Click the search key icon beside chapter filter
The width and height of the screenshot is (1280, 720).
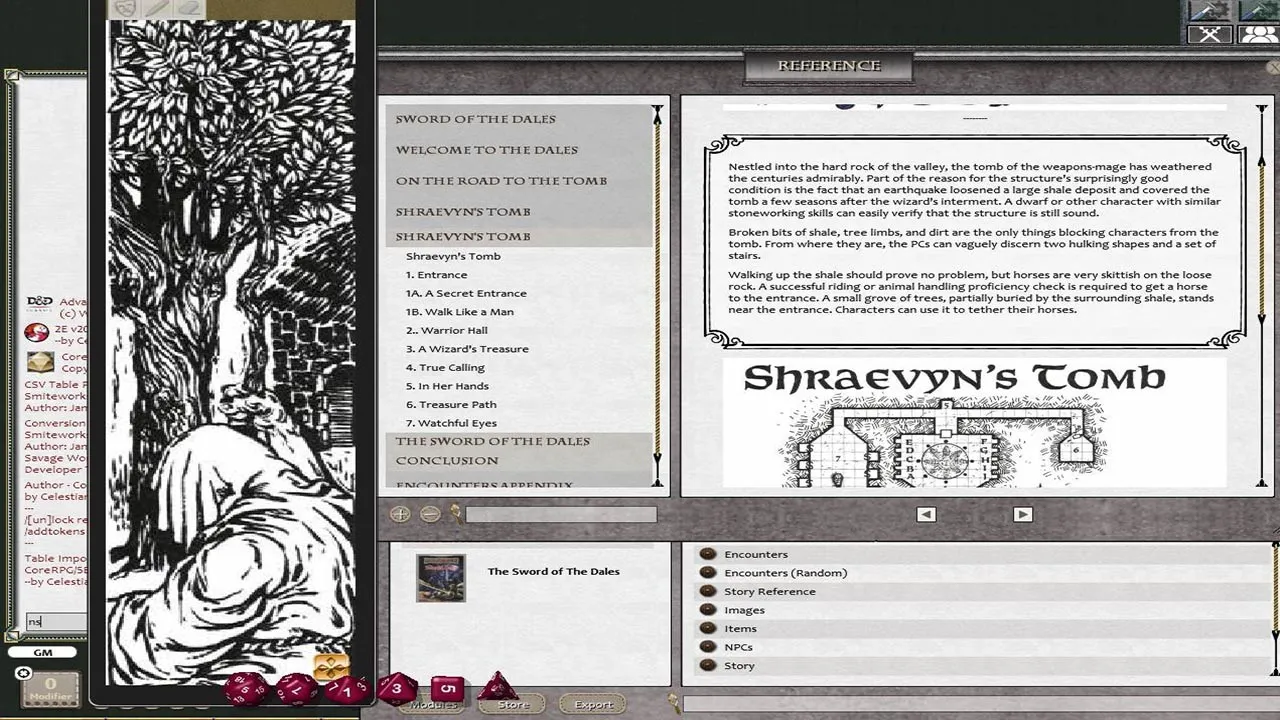click(x=455, y=514)
